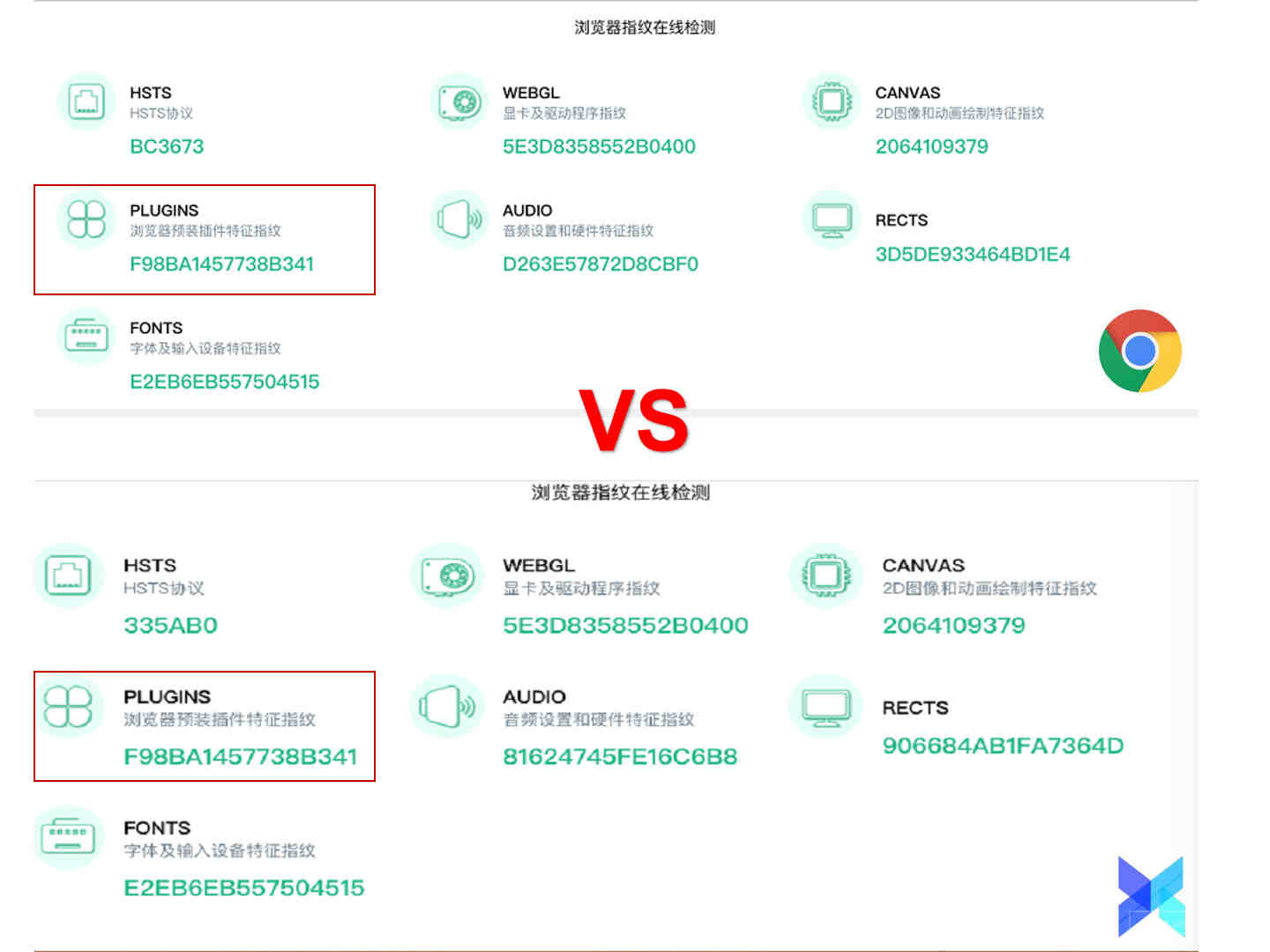Click rects fingerprint 3D5DE933464BD1E4

[973, 254]
